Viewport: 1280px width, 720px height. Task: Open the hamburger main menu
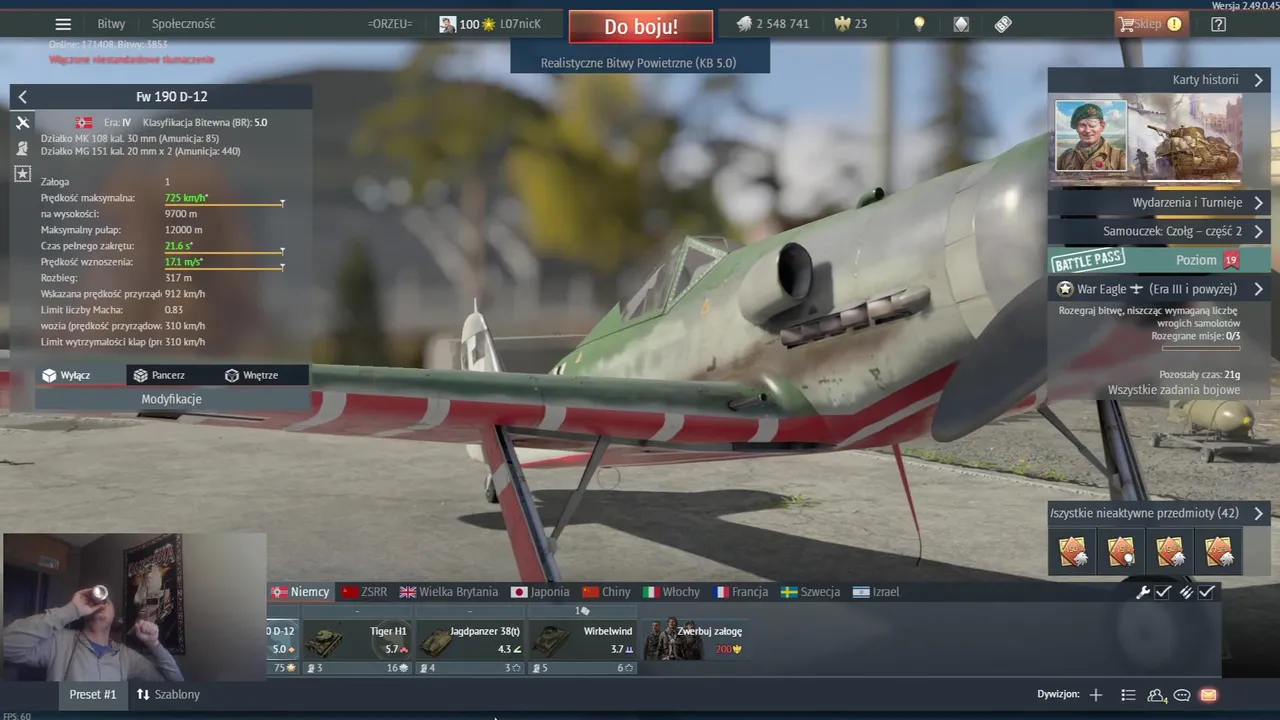point(63,24)
